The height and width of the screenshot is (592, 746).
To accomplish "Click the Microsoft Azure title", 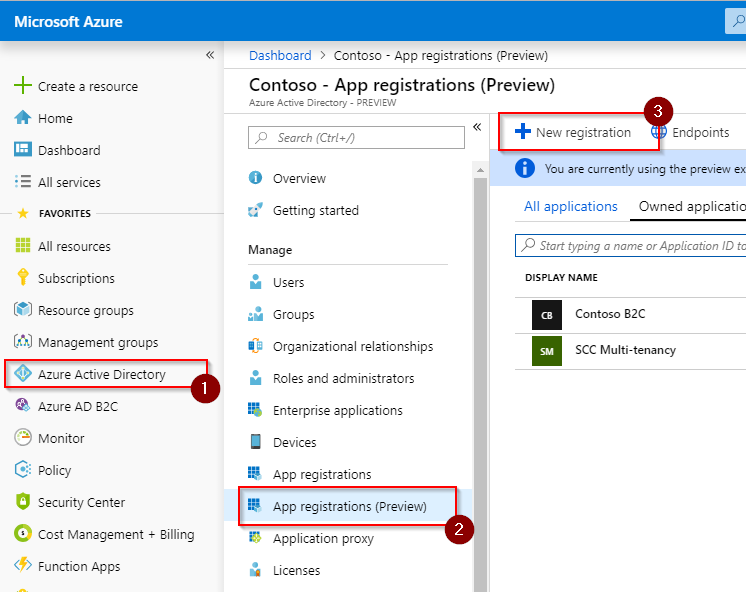I will (68, 22).
